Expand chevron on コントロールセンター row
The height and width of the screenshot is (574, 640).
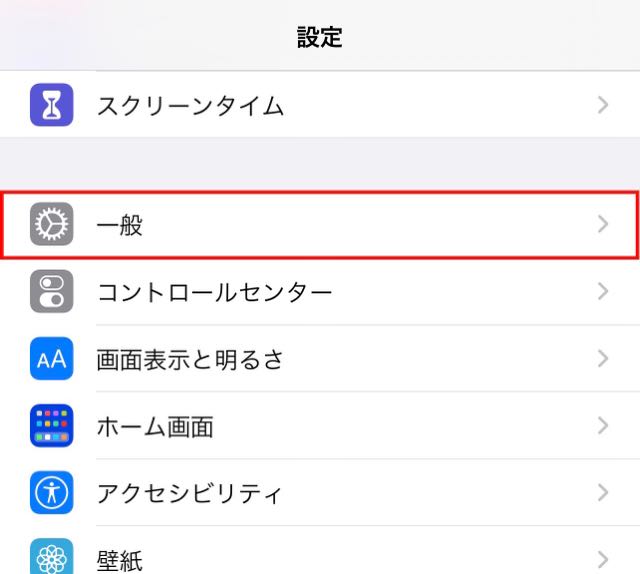603,291
